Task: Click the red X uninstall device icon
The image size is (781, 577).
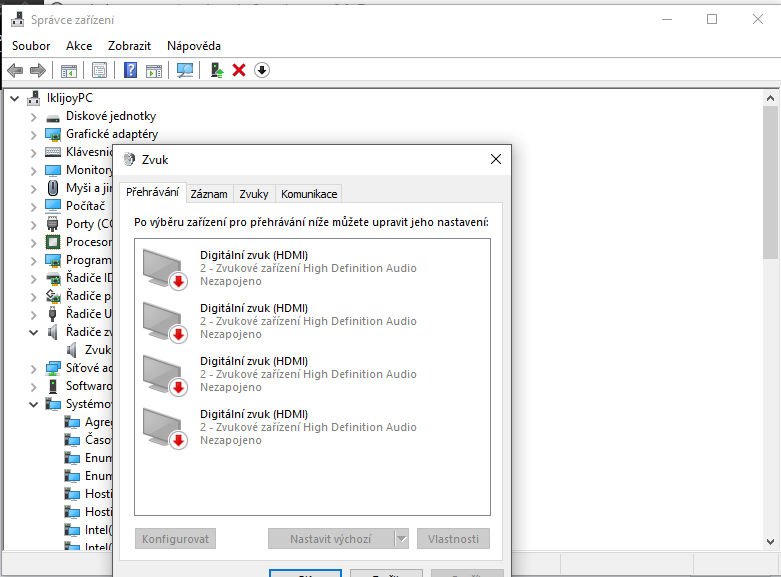Action: tap(239, 70)
